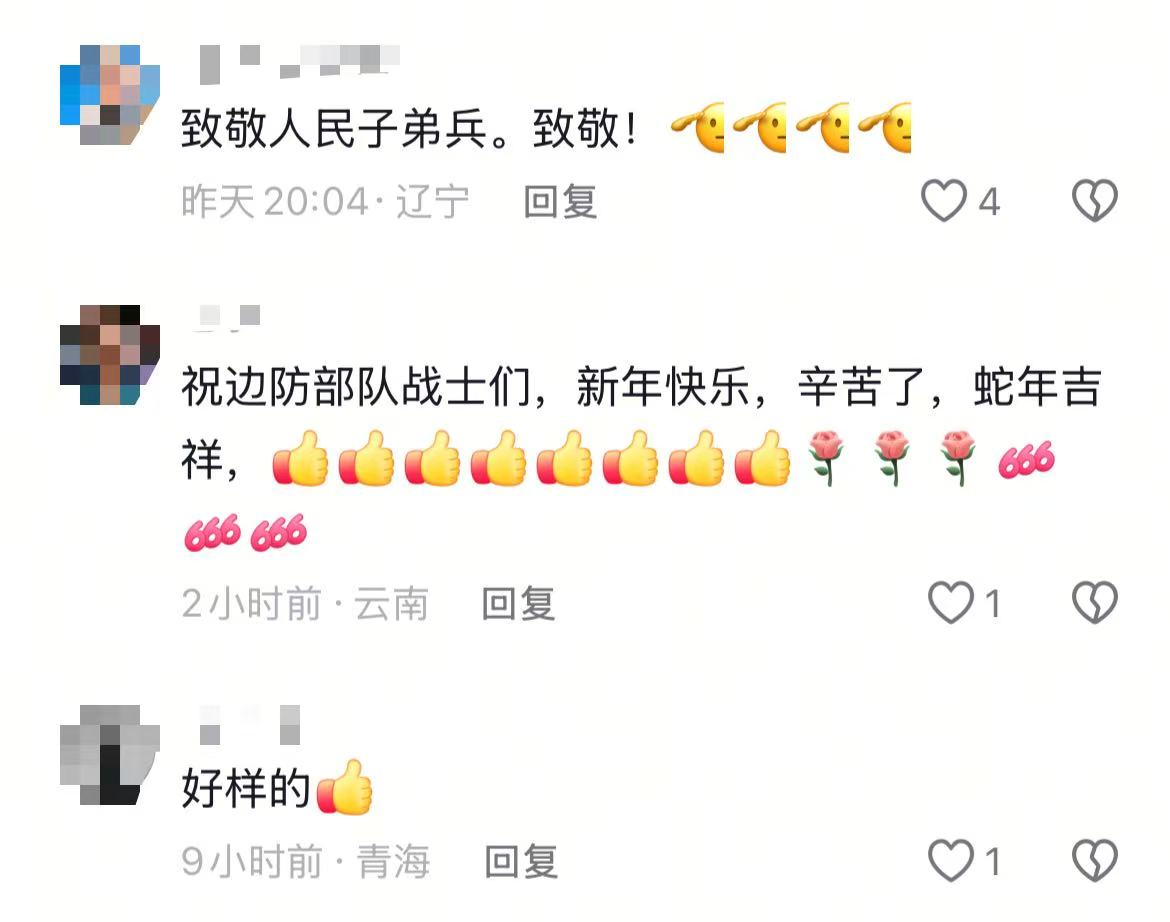Select the 好样的 comment text
This screenshot has height=922, width=1170.
[277, 788]
